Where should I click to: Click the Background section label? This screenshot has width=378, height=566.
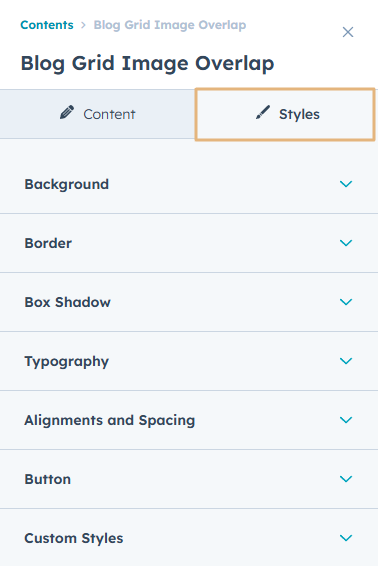point(67,184)
